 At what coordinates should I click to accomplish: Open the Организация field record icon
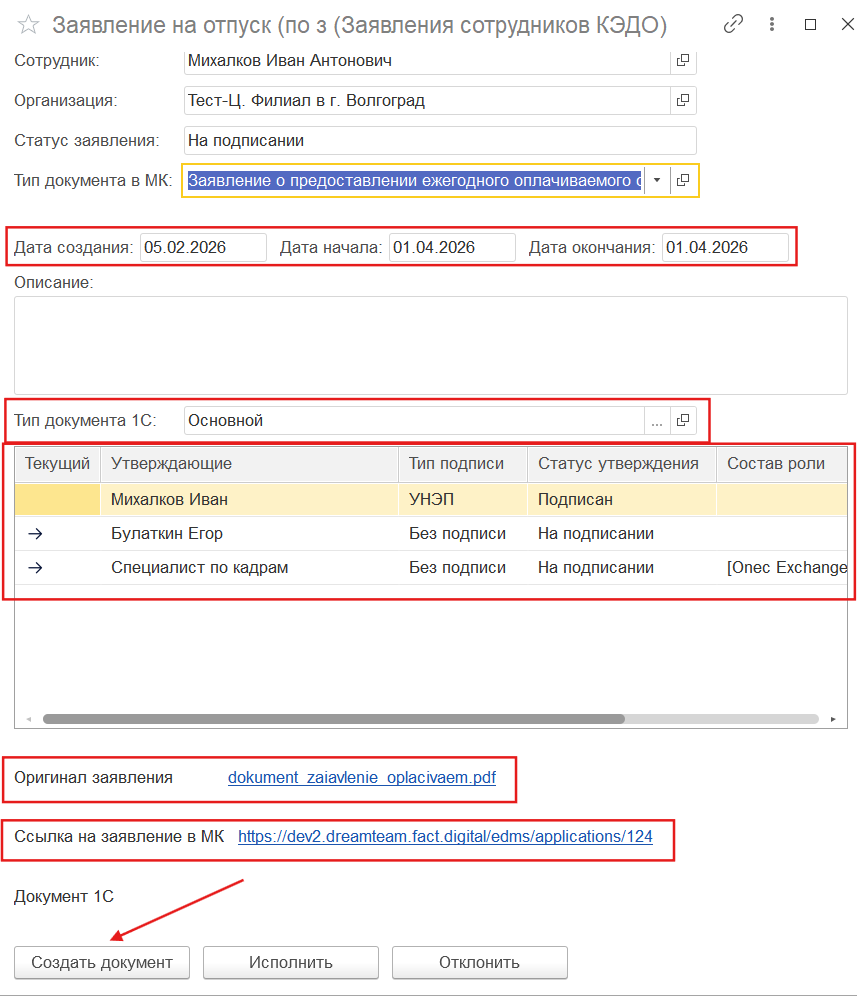coord(683,101)
